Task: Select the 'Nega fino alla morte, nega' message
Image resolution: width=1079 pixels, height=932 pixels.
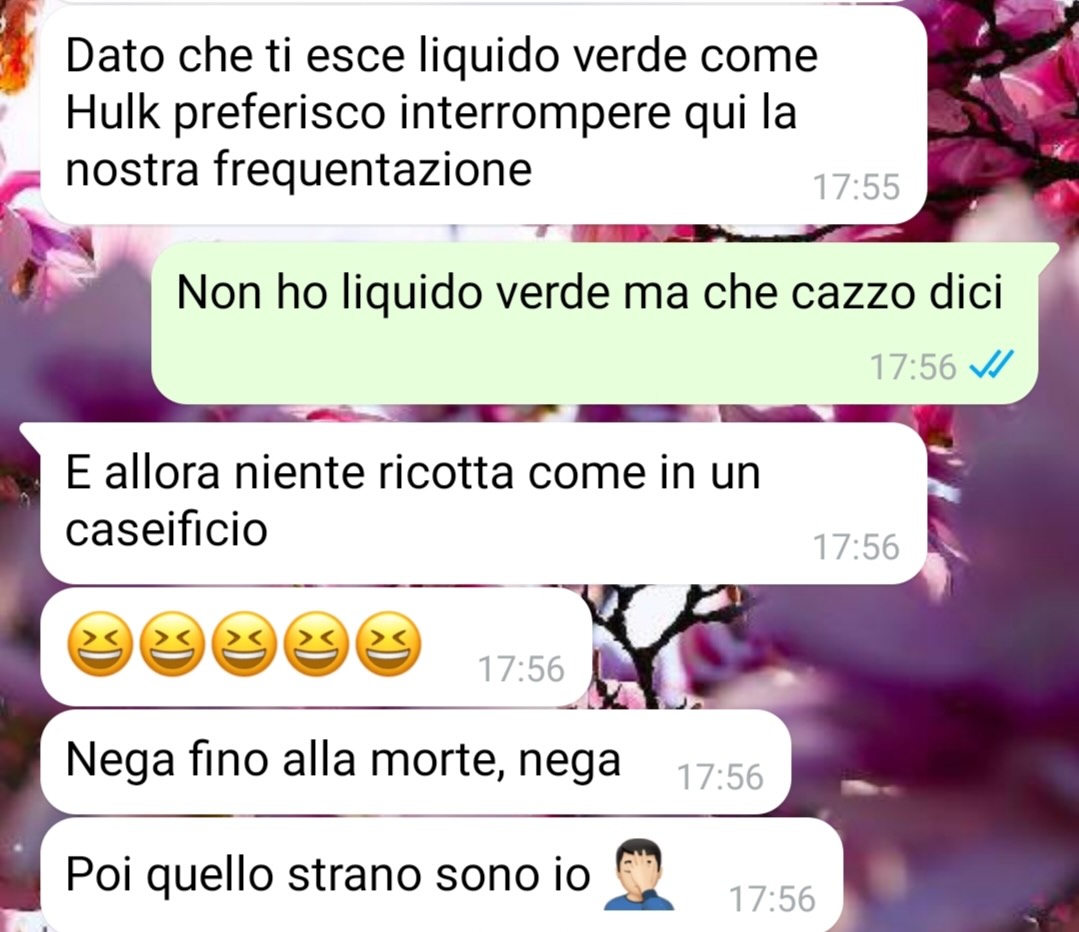Action: point(416,761)
